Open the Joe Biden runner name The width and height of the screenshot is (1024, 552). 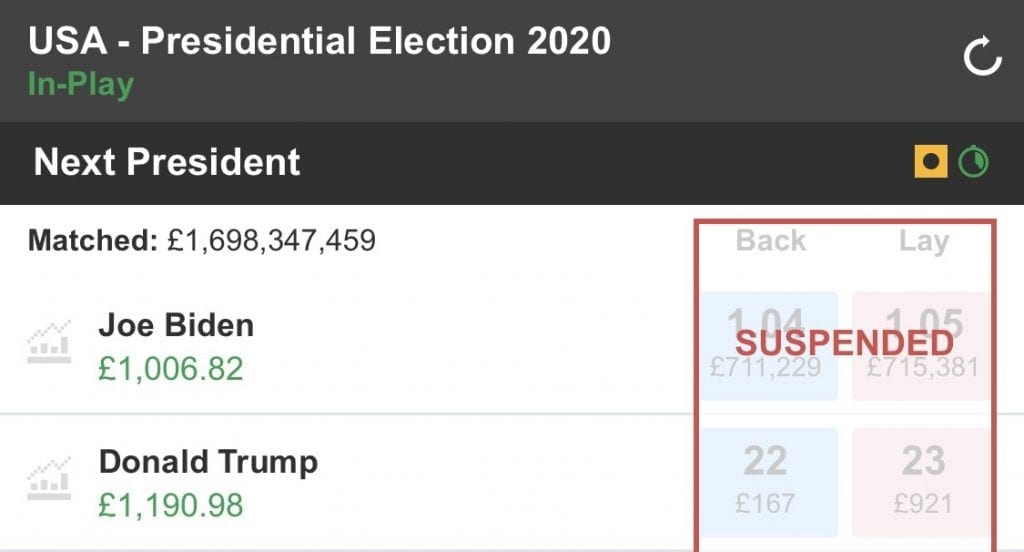(x=176, y=325)
